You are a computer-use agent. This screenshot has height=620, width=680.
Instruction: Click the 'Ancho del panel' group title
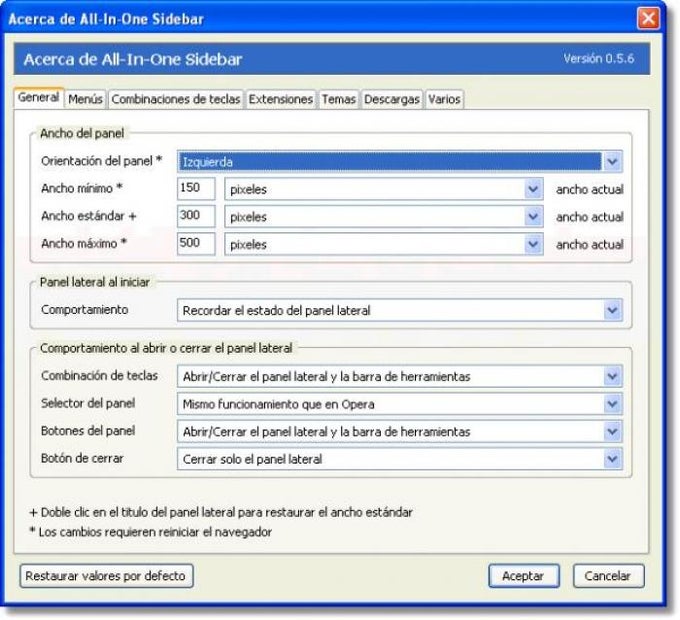[x=82, y=134]
